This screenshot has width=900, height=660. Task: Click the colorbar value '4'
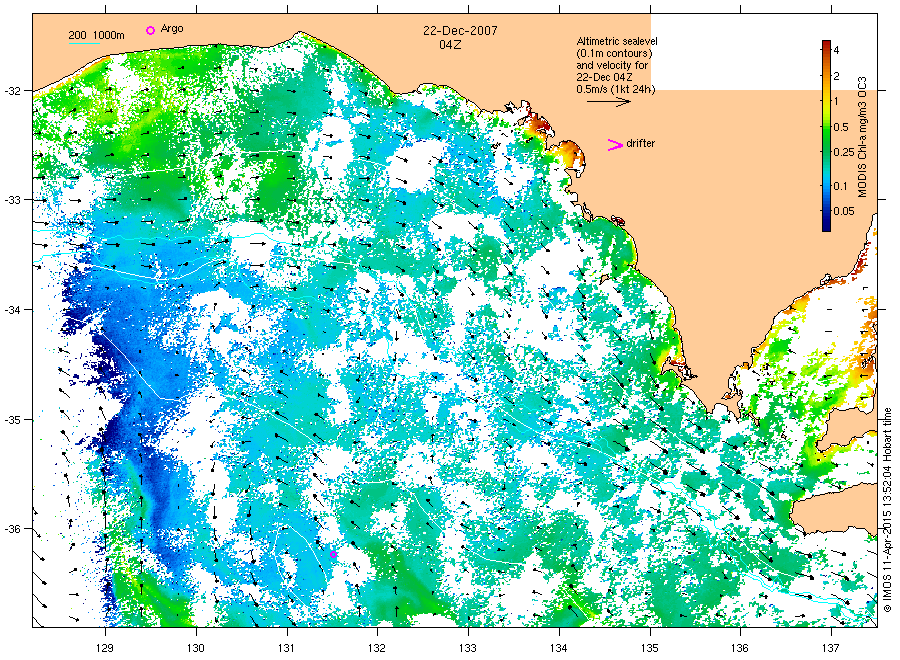[x=836, y=51]
